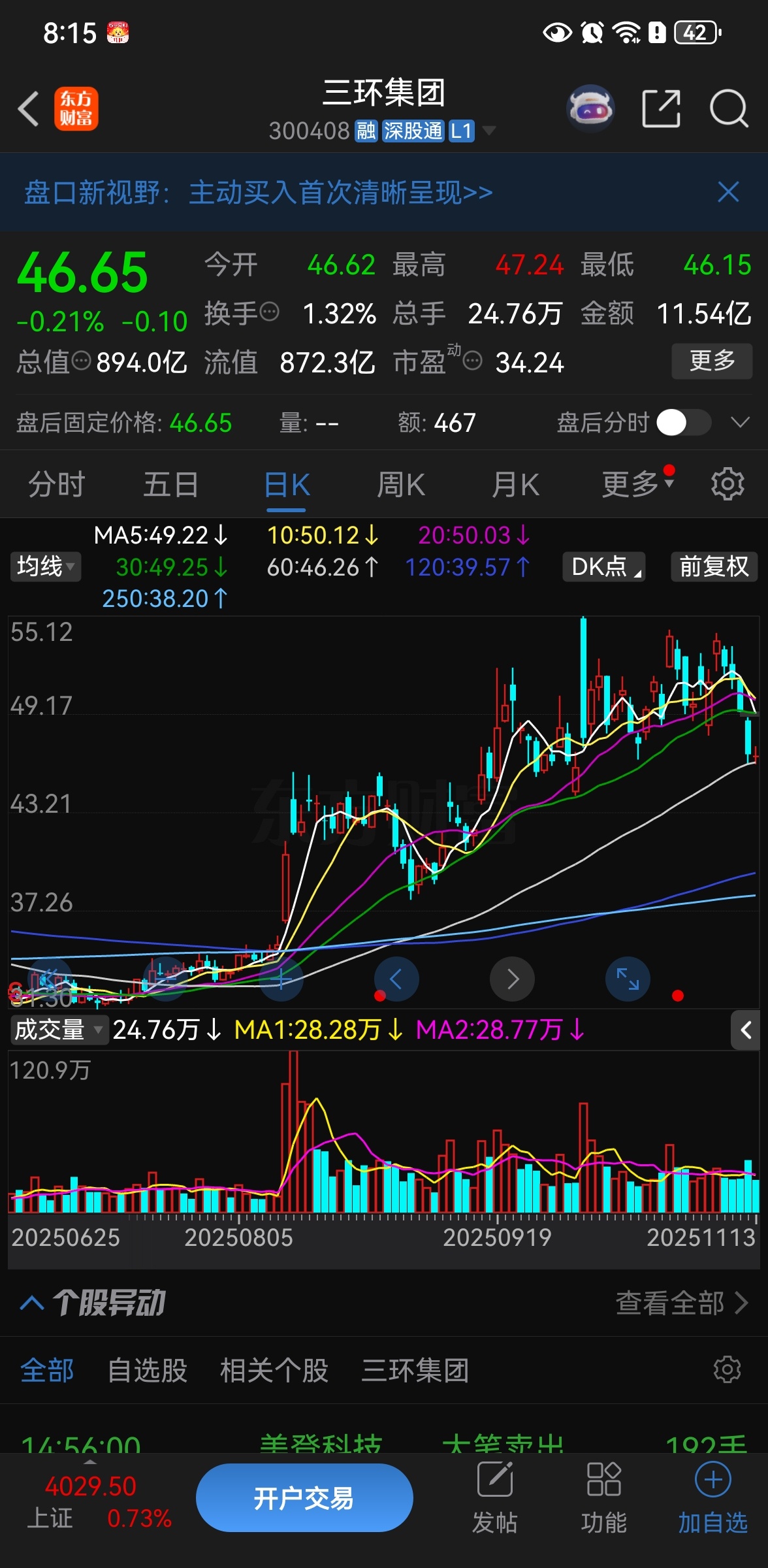This screenshot has width=768, height=1568.
Task: Open 个股异动 settings gear
Action: 727,1369
